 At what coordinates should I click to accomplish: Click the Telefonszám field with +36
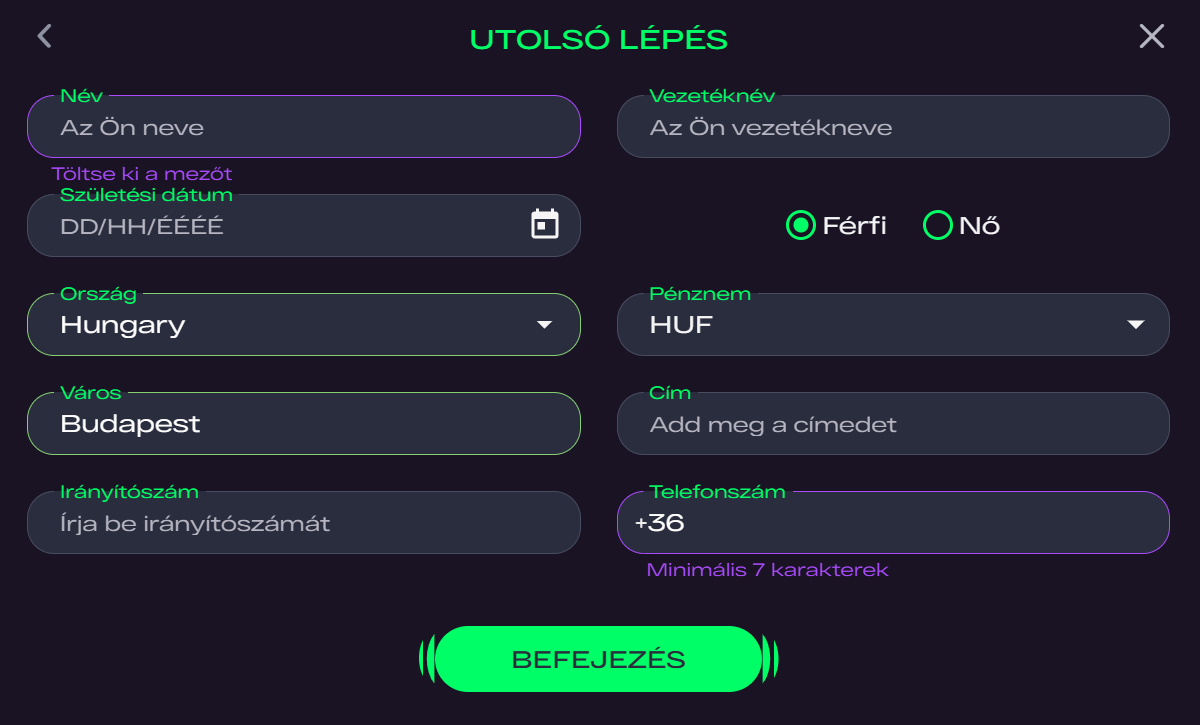[x=893, y=523]
